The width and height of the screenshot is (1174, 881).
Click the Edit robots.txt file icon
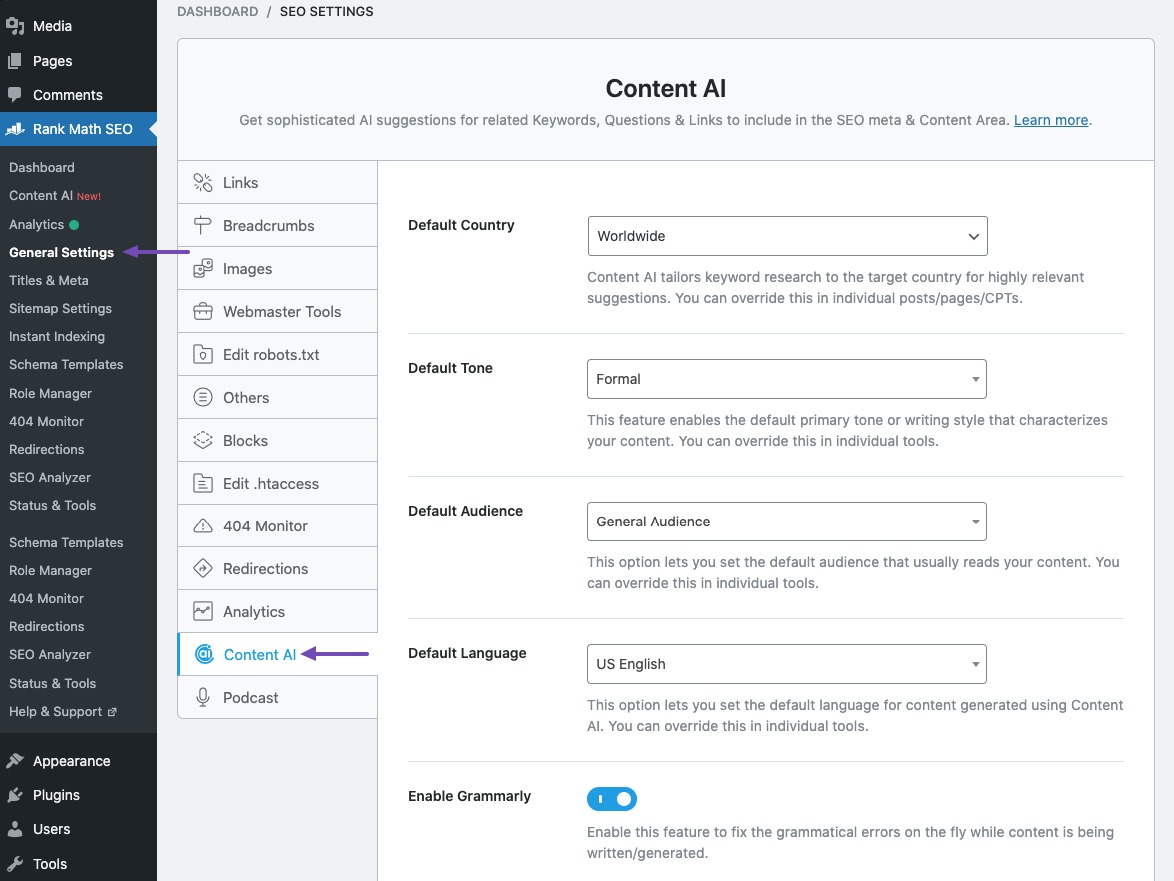[x=203, y=355]
